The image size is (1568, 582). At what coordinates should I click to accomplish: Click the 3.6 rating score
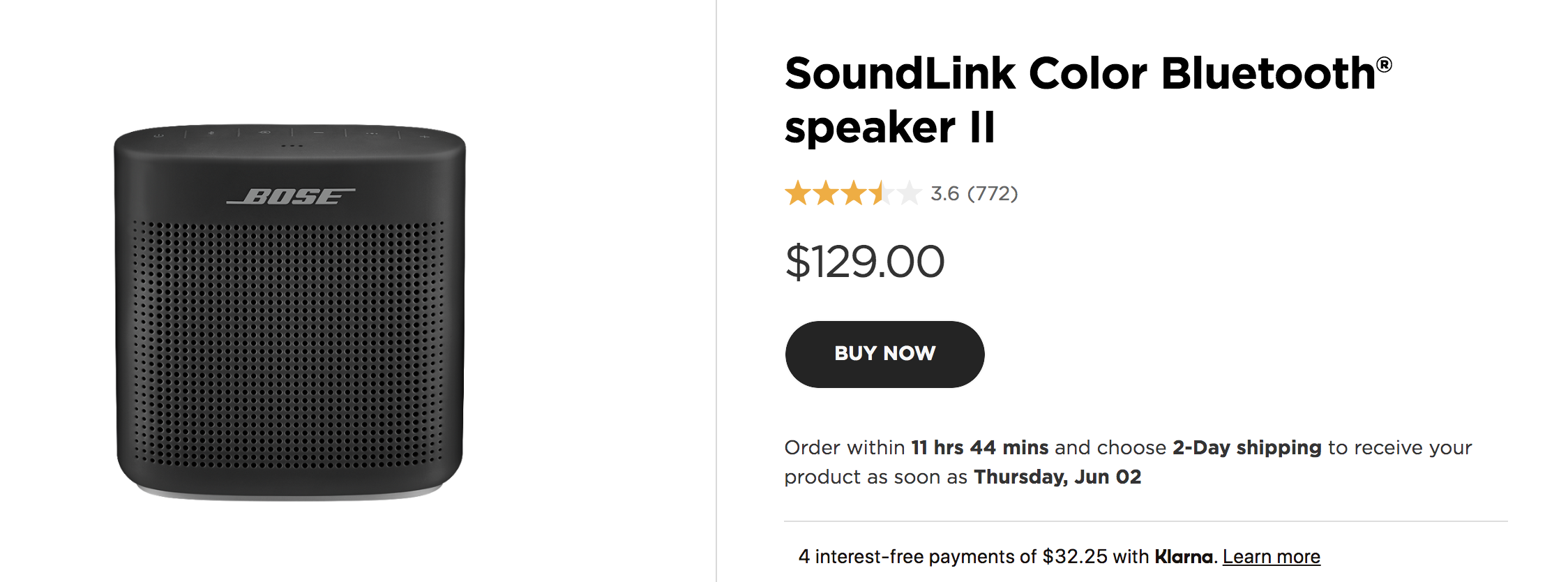click(945, 193)
